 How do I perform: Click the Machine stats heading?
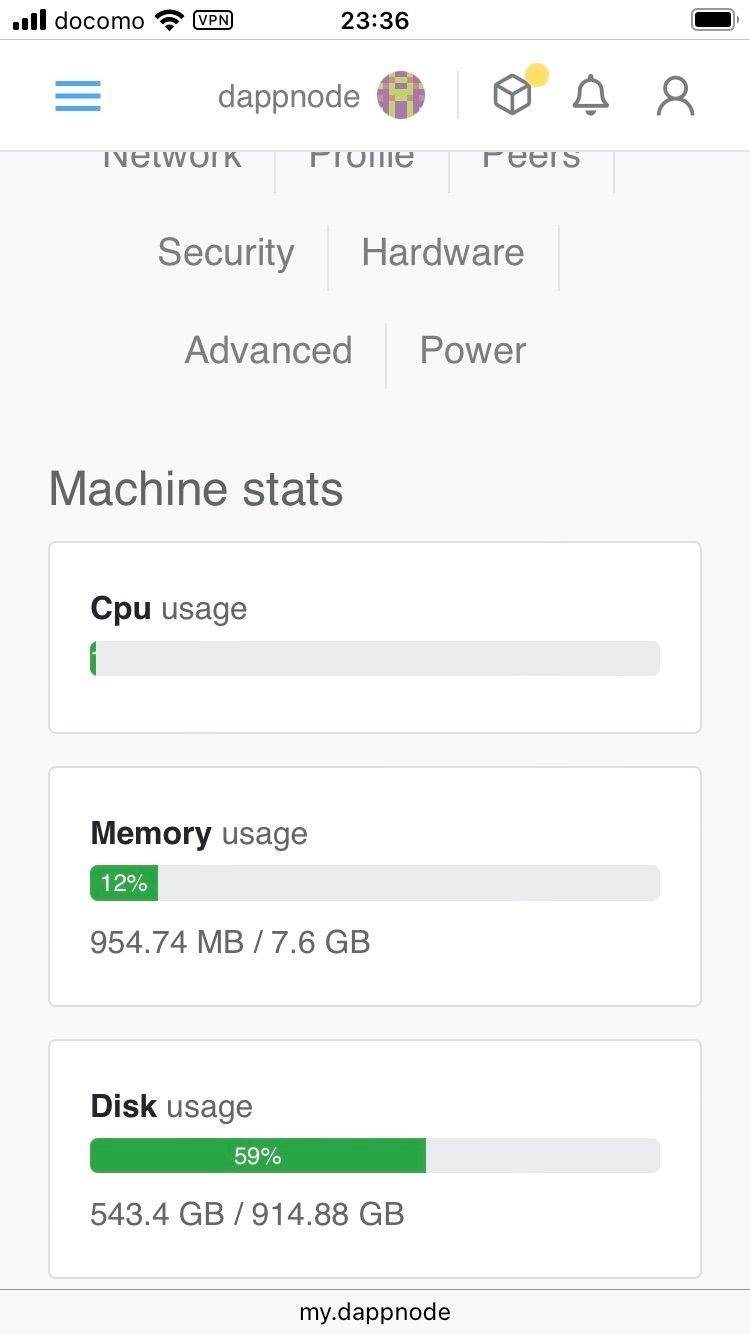pos(196,489)
